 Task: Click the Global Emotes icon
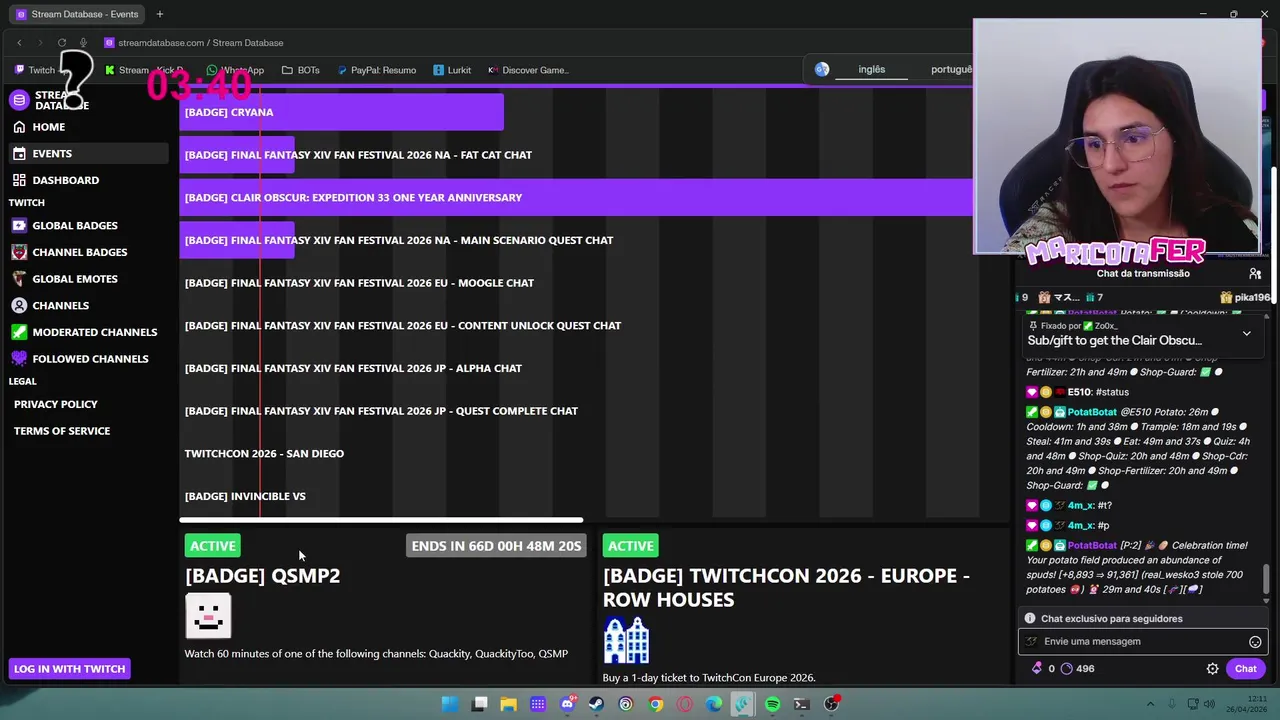pyautogui.click(x=19, y=279)
